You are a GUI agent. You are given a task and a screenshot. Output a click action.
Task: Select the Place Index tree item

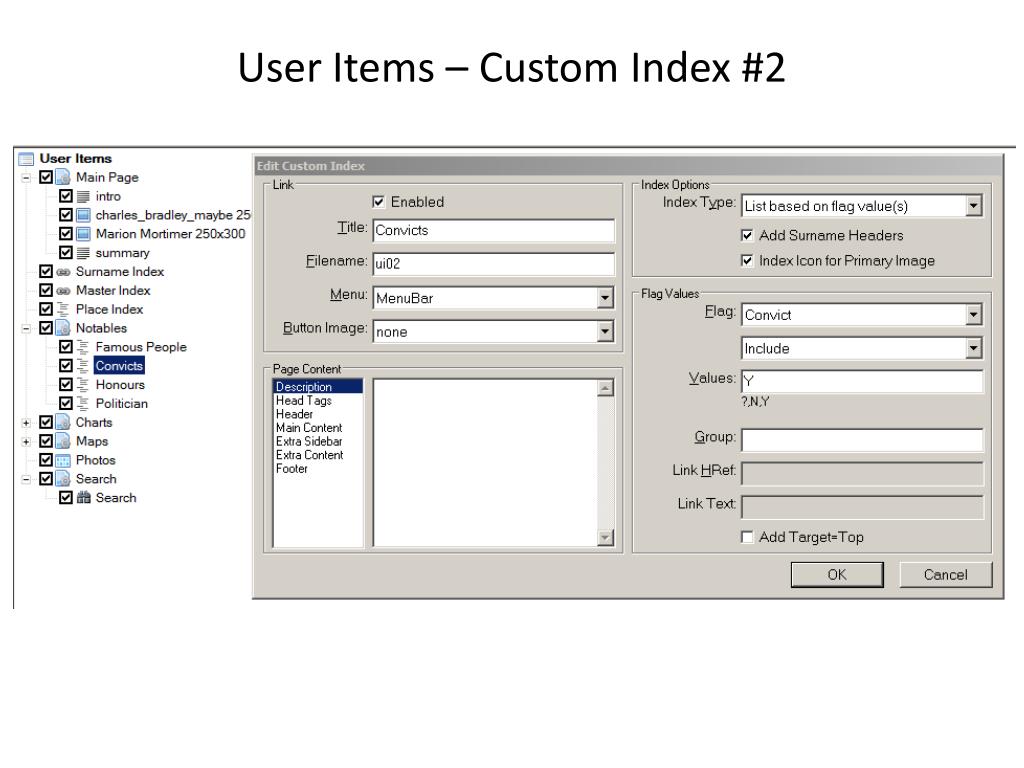109,309
